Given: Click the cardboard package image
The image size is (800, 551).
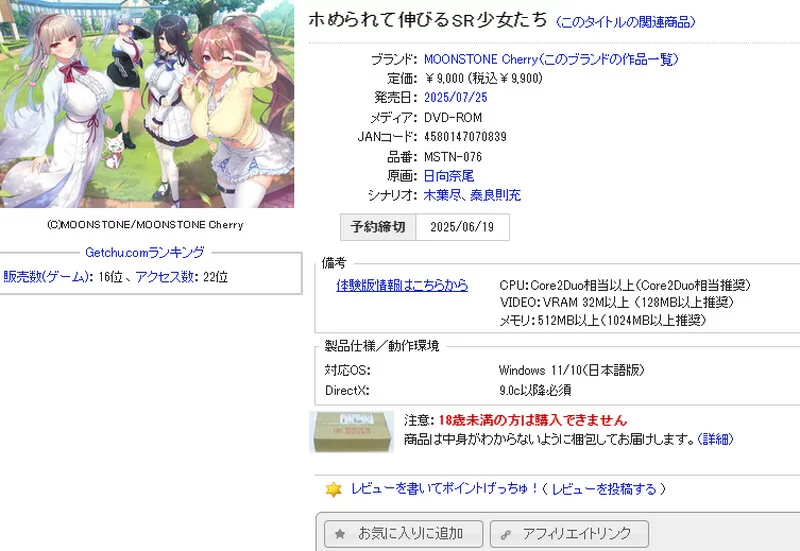Looking at the screenshot, I should [352, 432].
